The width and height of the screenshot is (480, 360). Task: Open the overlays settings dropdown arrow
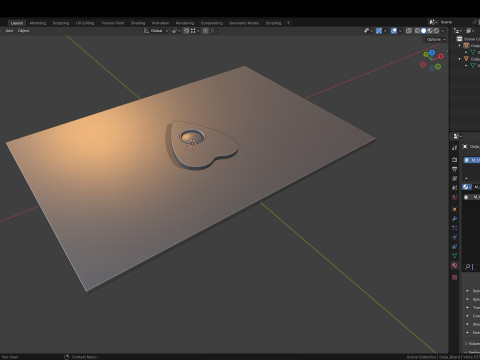coord(400,31)
